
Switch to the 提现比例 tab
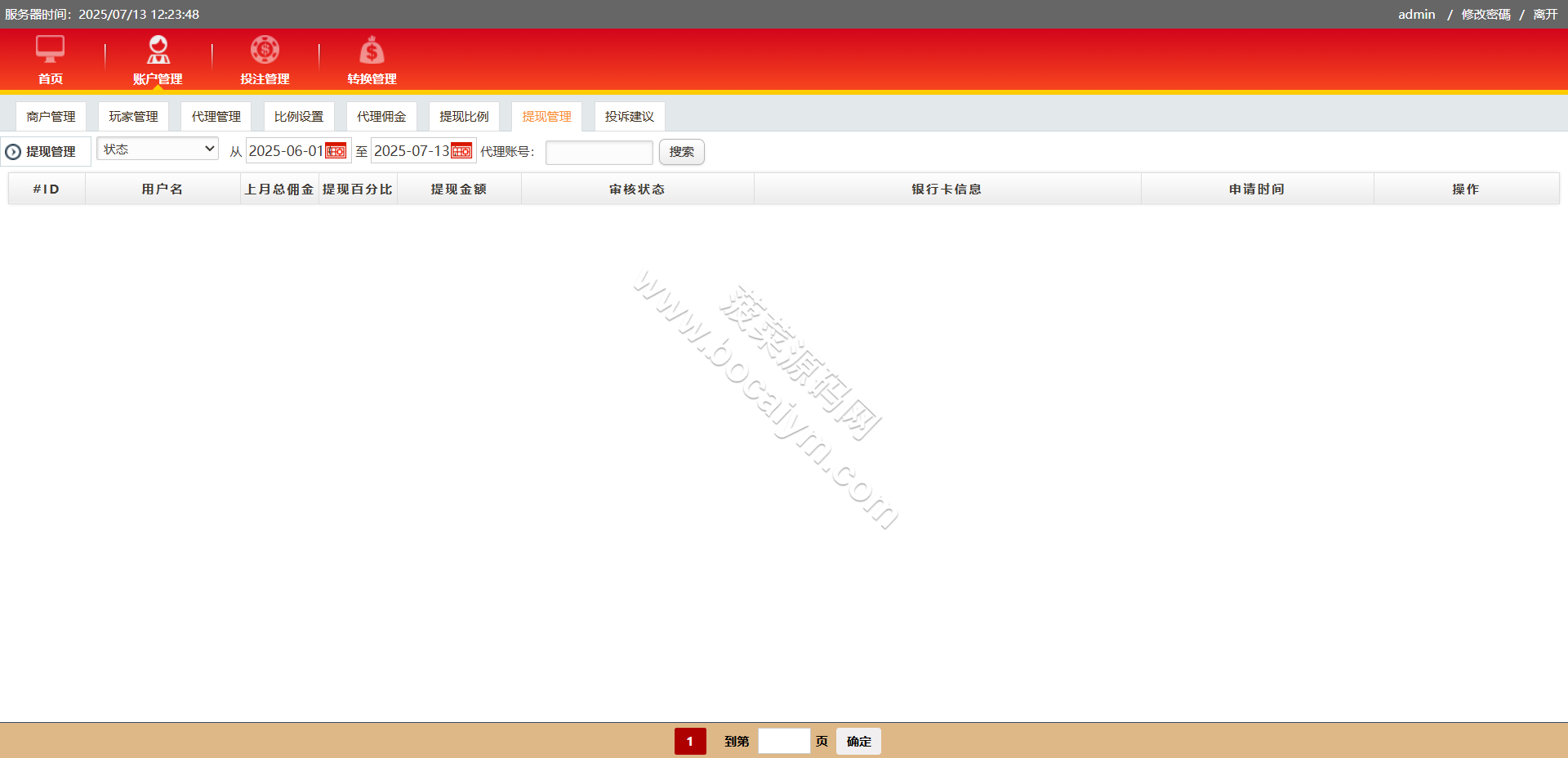[x=464, y=117]
